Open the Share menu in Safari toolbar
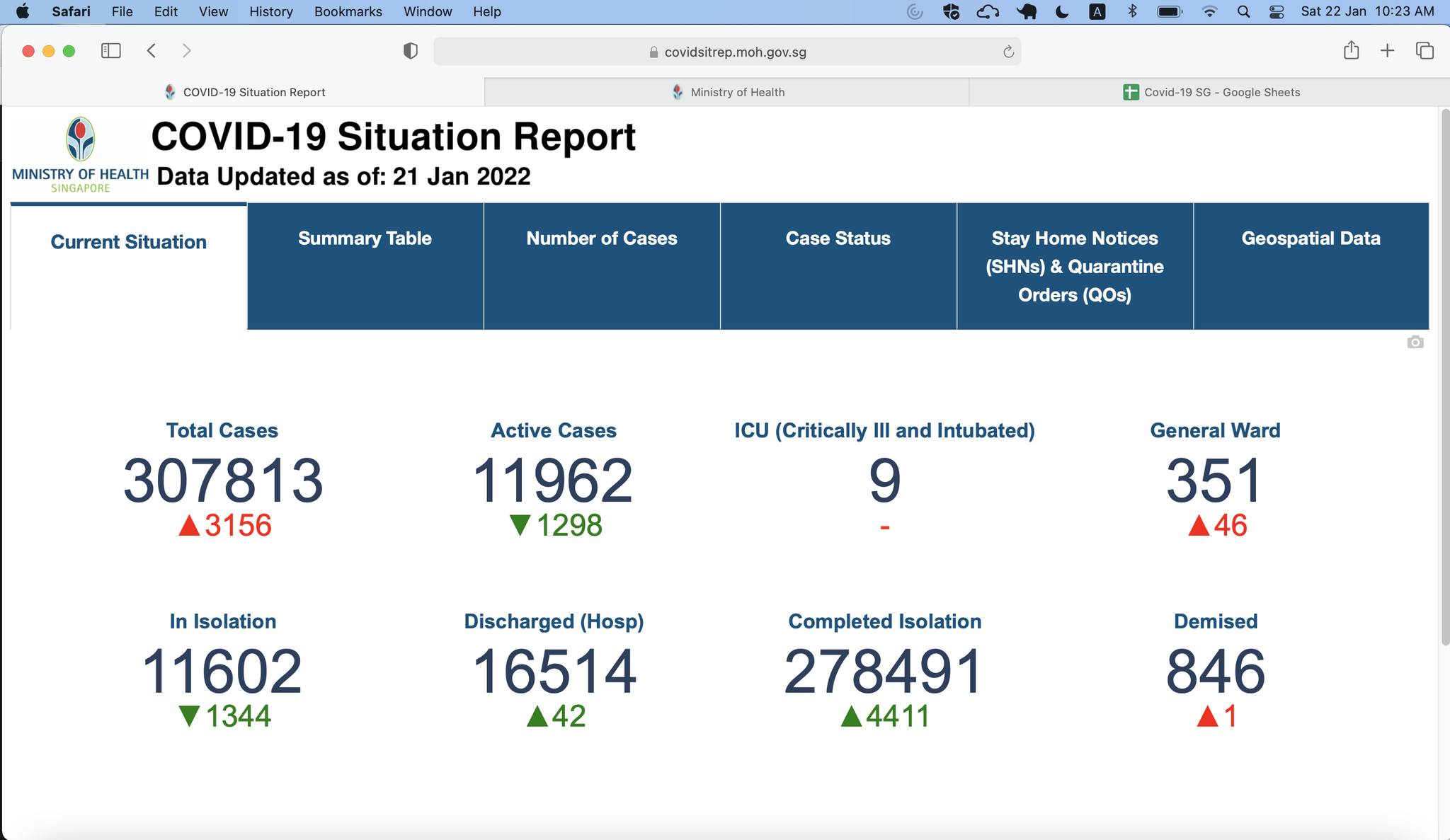Image resolution: width=1450 pixels, height=840 pixels. pyautogui.click(x=1352, y=50)
